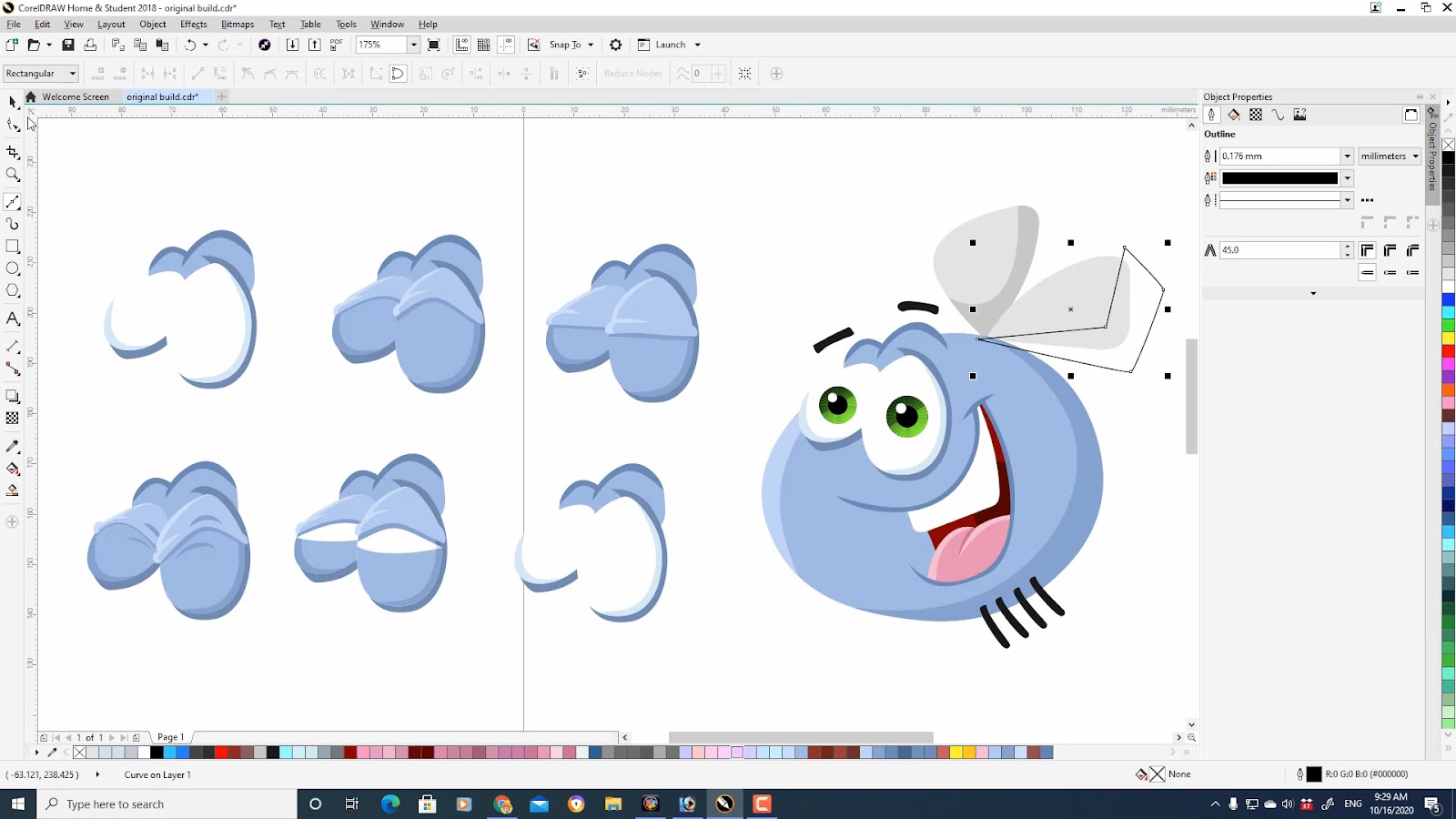Choose the Polygon tool
The height and width of the screenshot is (819, 1456).
coord(13,291)
